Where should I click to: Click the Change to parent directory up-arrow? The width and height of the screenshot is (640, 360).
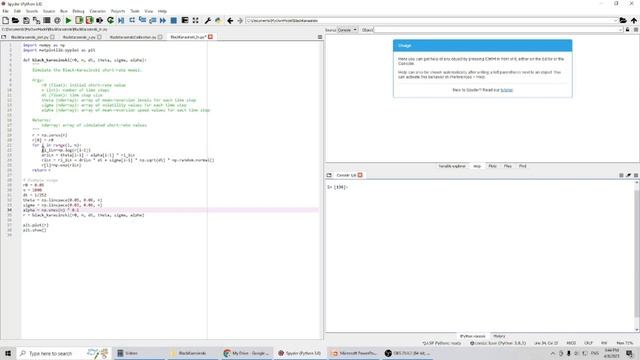click(x=633, y=20)
